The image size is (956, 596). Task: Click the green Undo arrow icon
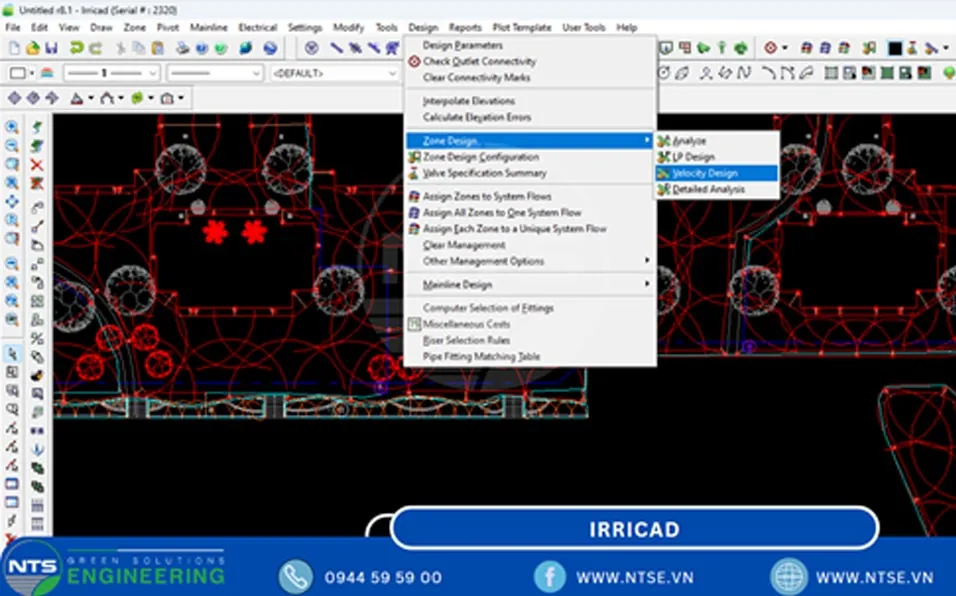click(x=76, y=48)
